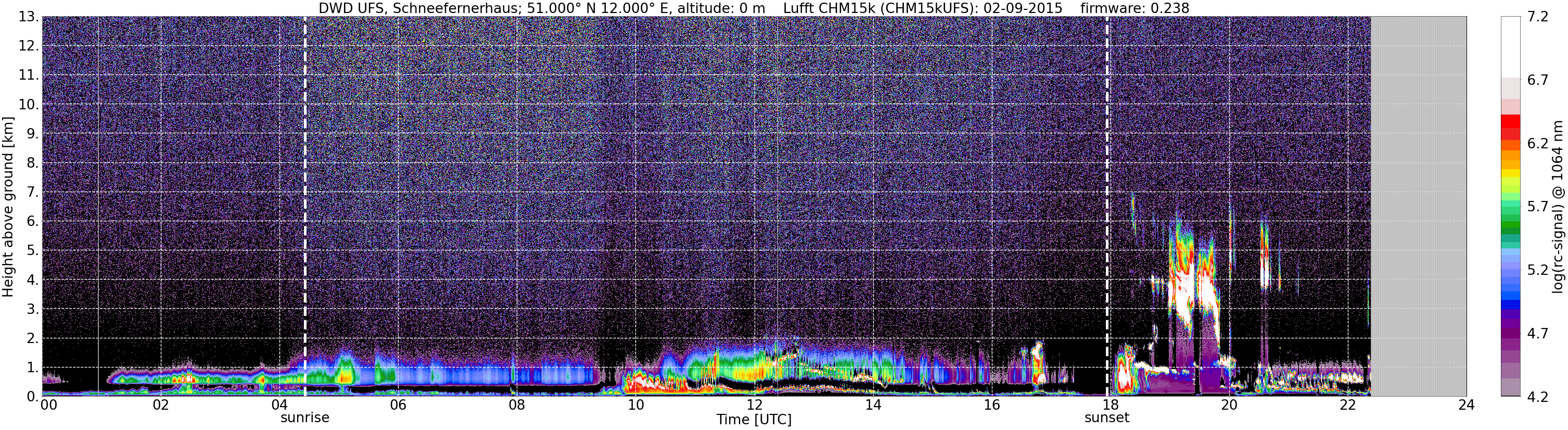Click the height tick label '1.'
1568x430 pixels.
[x=33, y=368]
